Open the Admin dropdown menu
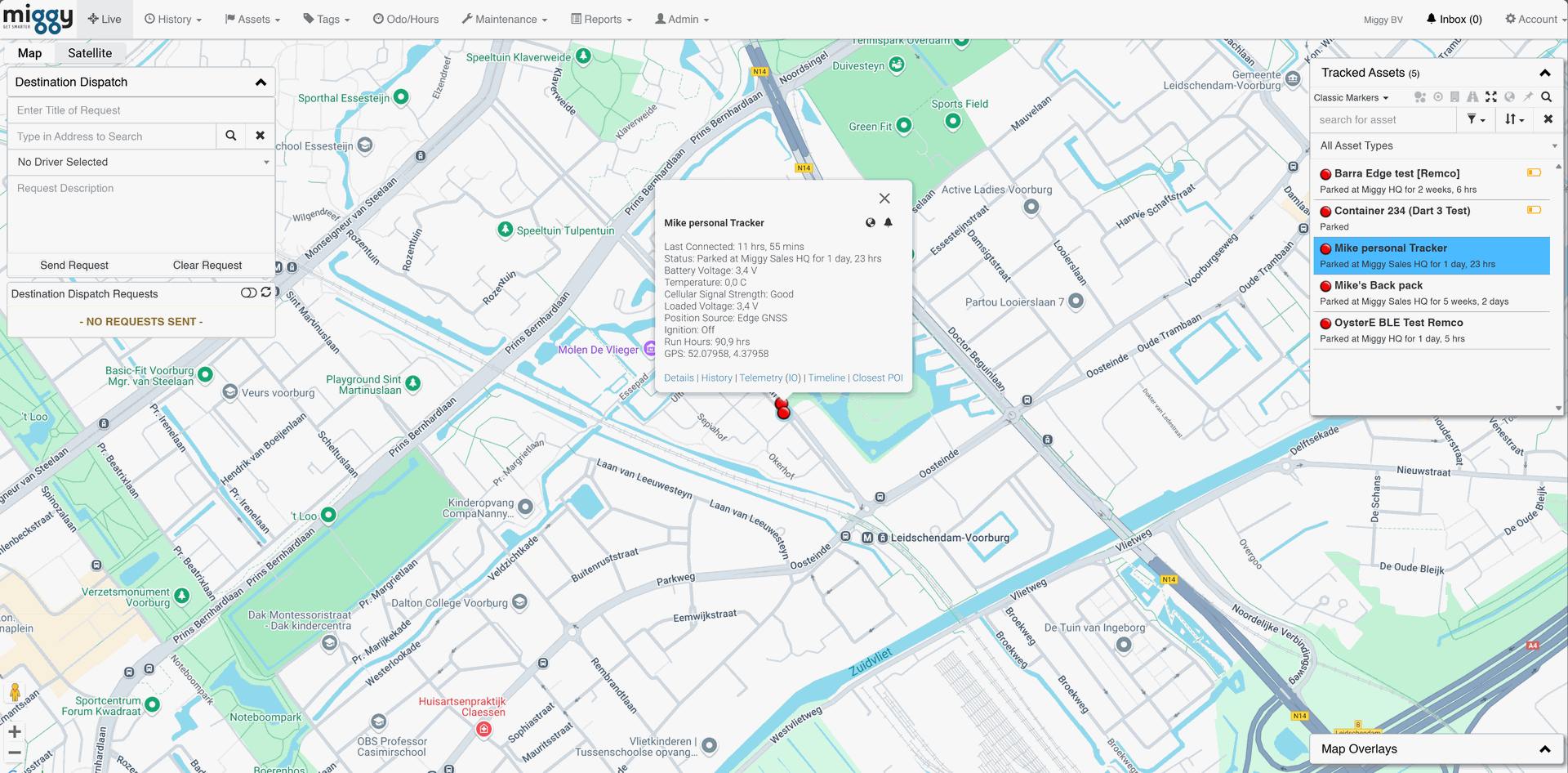1568x773 pixels. point(682,19)
